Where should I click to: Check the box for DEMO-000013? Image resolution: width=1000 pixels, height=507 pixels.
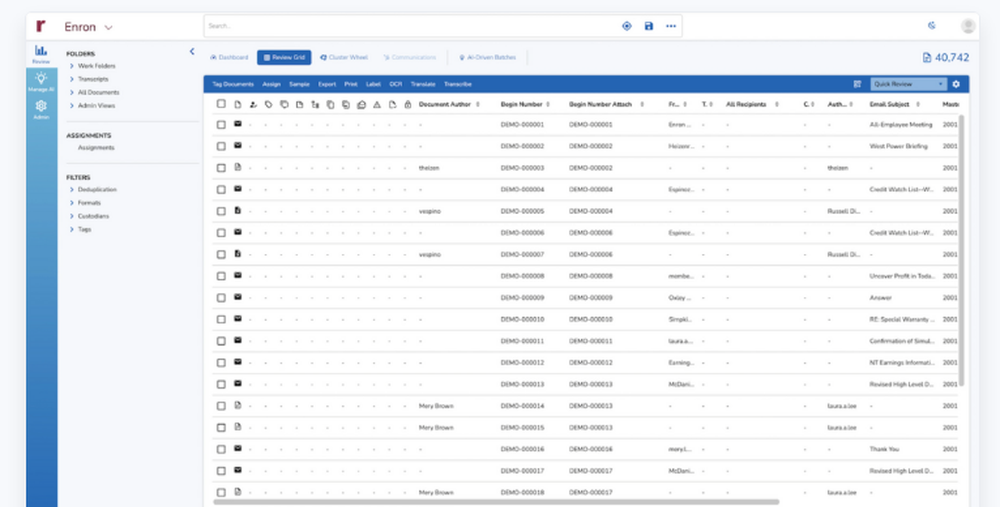pos(221,385)
